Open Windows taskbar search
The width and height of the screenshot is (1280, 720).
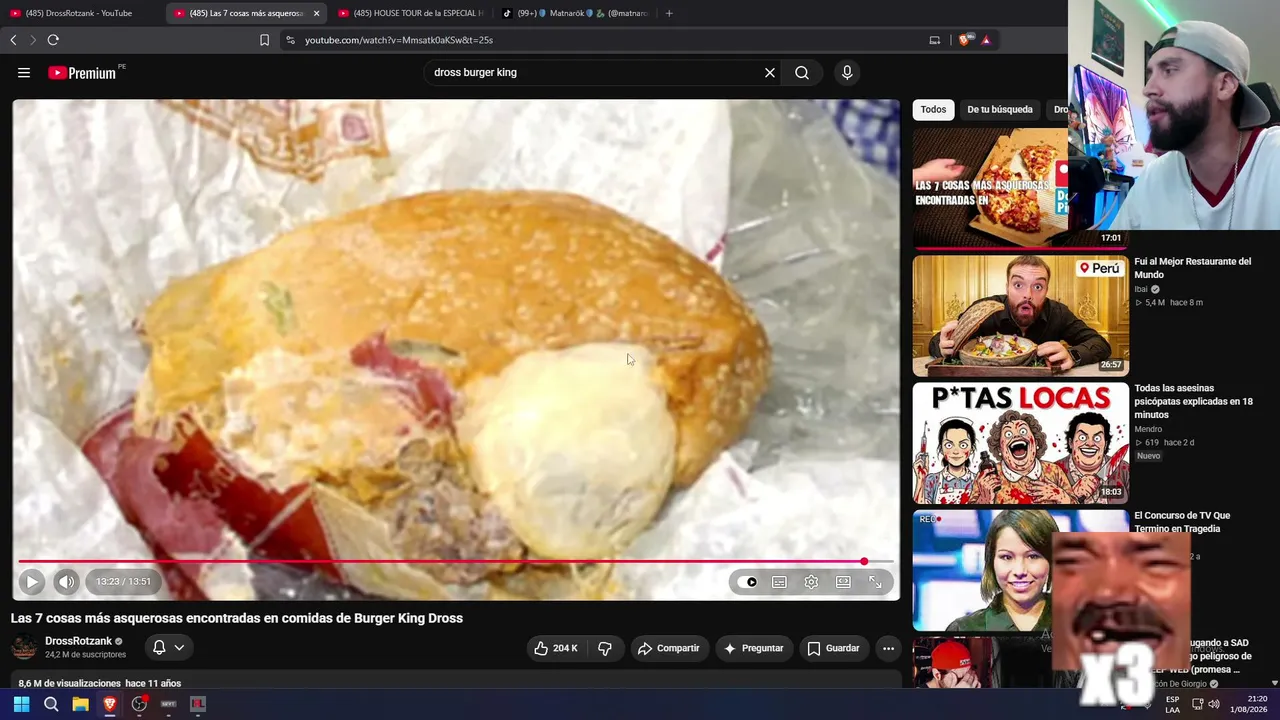point(51,704)
